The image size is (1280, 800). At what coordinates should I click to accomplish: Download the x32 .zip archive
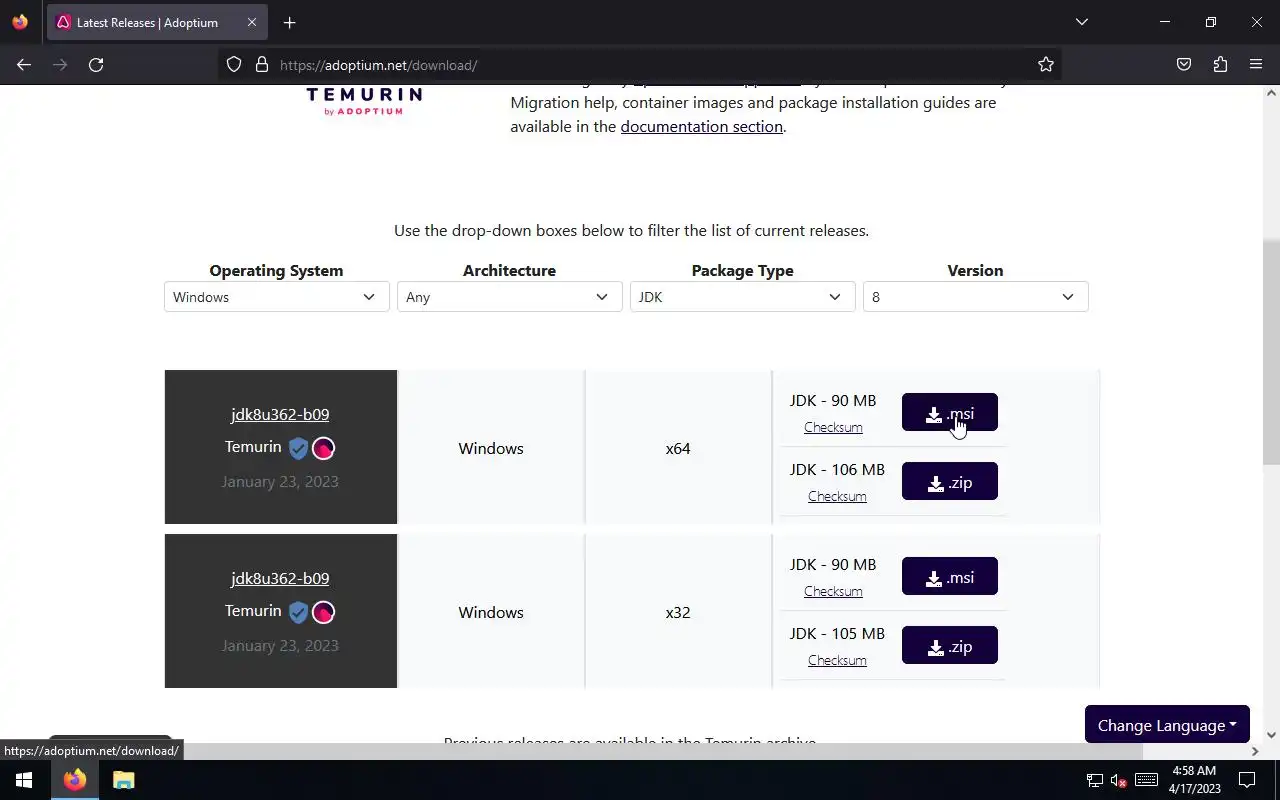click(949, 645)
